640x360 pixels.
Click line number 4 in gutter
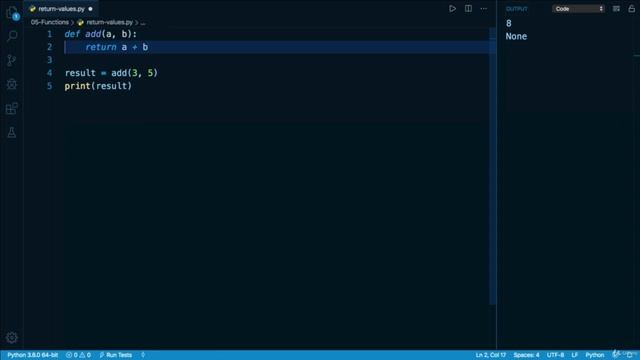pos(50,73)
